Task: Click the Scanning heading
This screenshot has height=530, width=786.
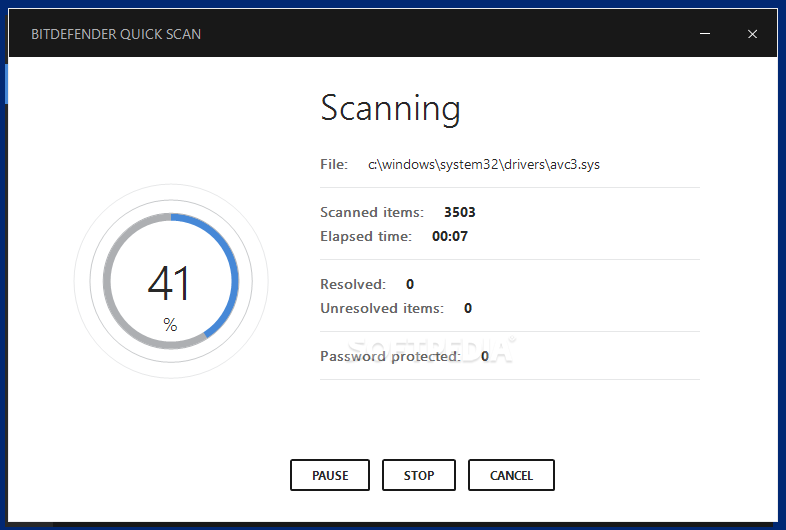Action: pyautogui.click(x=390, y=108)
